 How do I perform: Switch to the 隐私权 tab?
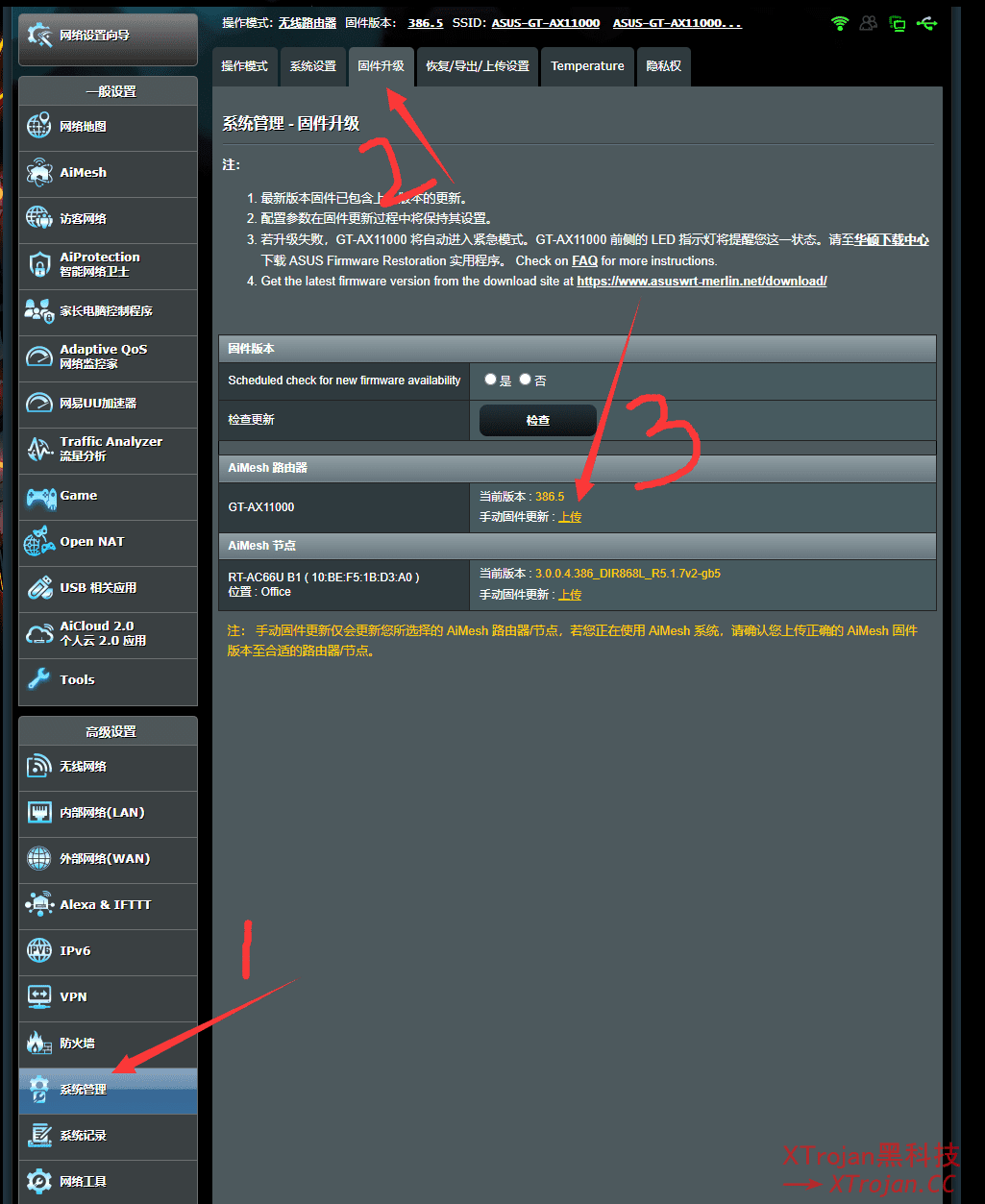664,66
